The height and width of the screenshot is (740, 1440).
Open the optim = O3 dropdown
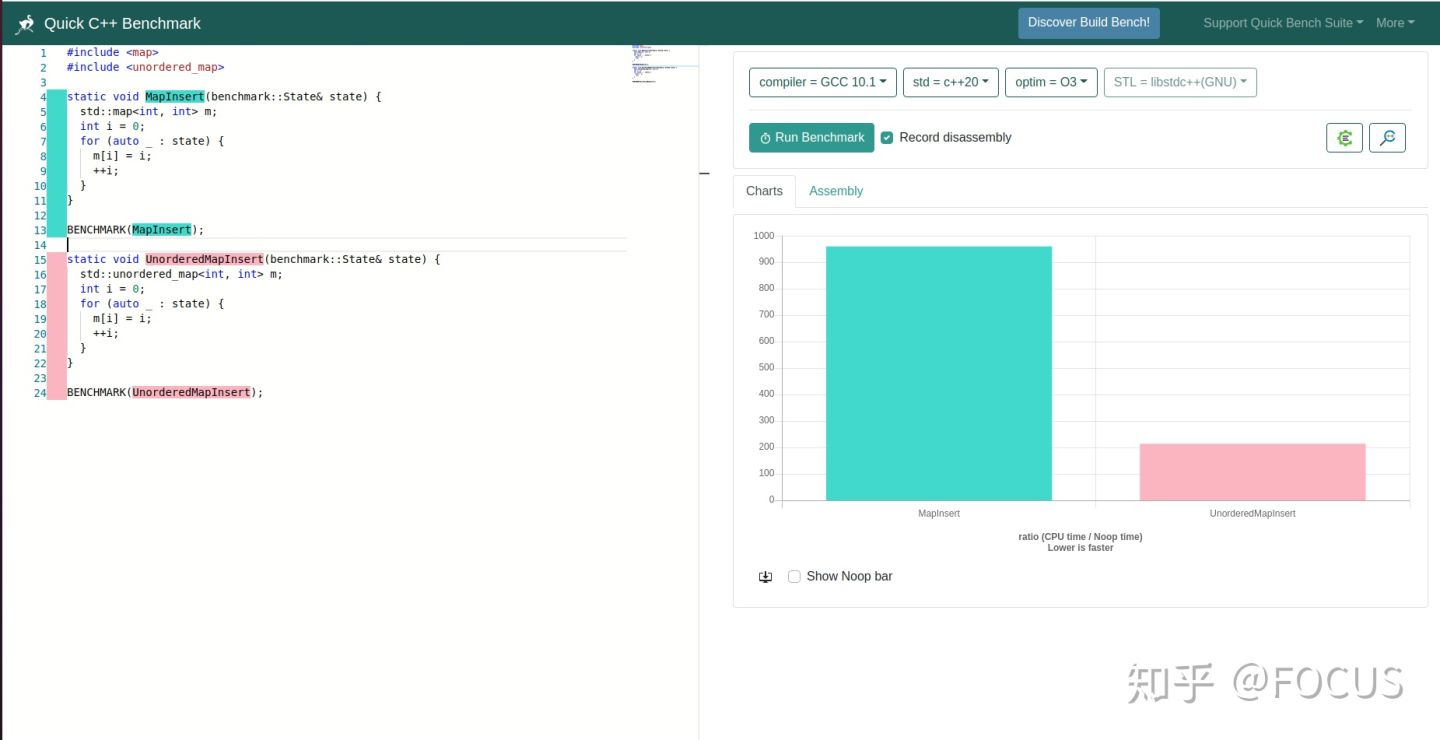[x=1051, y=82]
